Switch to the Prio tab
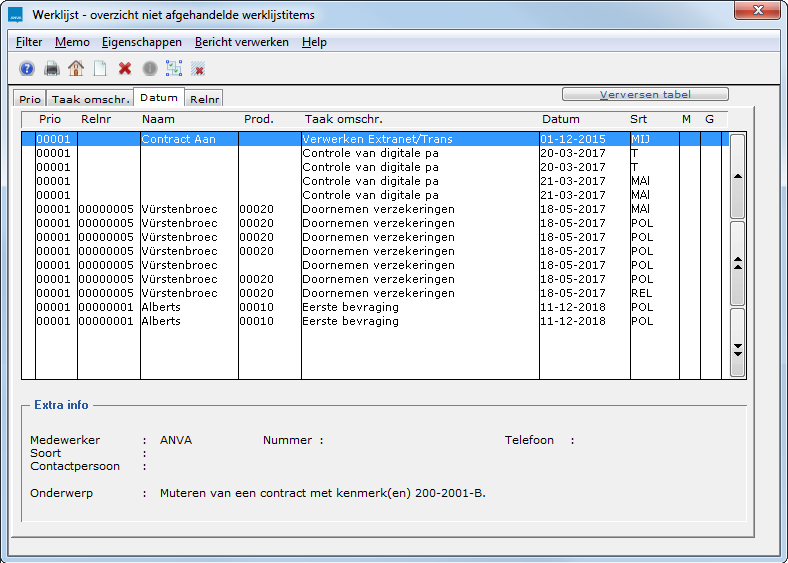 29,99
